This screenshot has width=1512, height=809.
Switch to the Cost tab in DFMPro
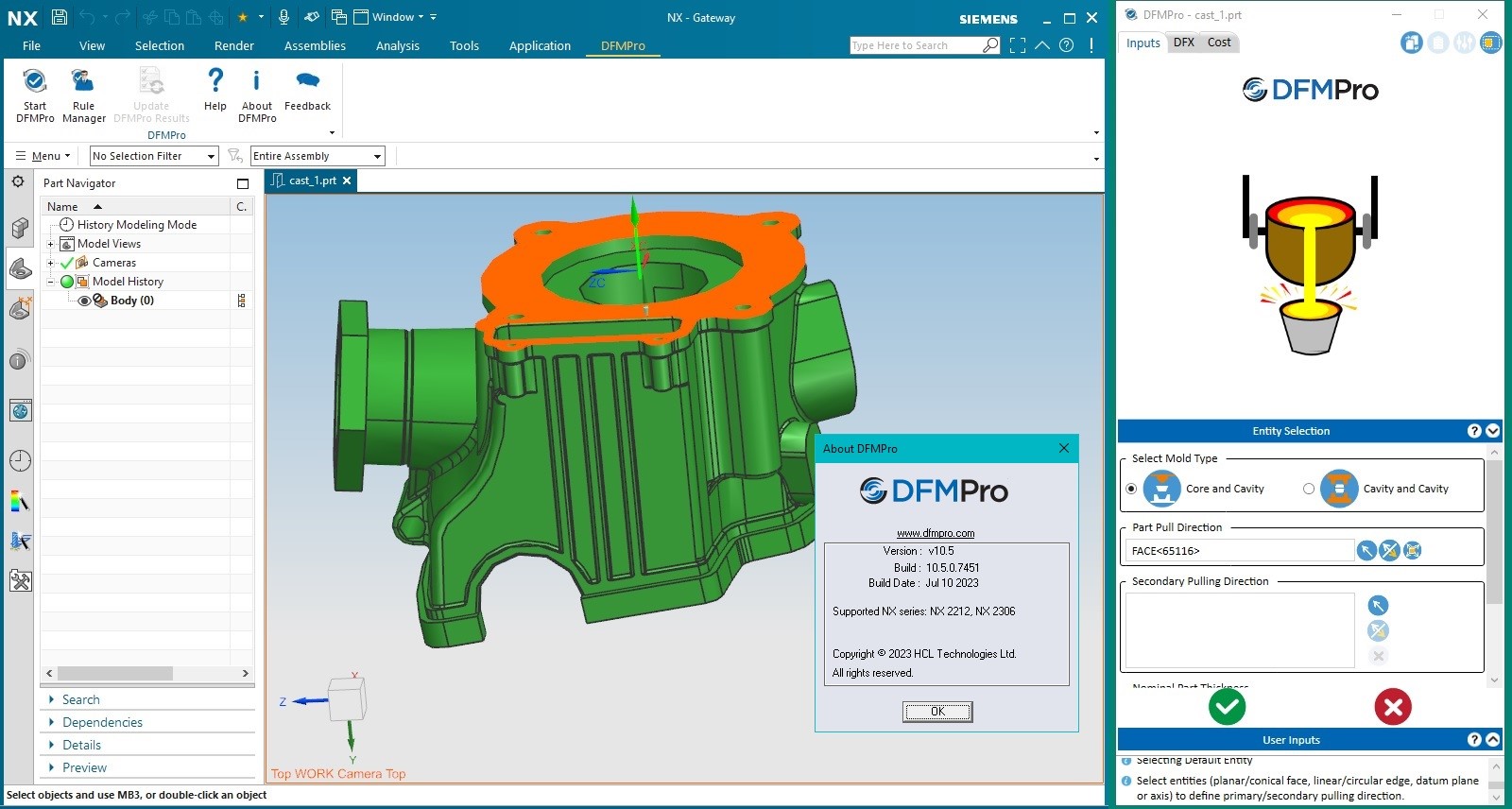[x=1219, y=43]
